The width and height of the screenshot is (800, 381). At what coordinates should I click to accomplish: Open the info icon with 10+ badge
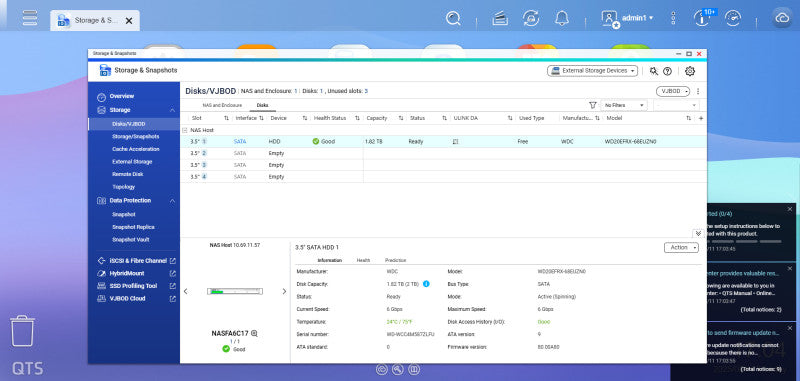click(703, 18)
